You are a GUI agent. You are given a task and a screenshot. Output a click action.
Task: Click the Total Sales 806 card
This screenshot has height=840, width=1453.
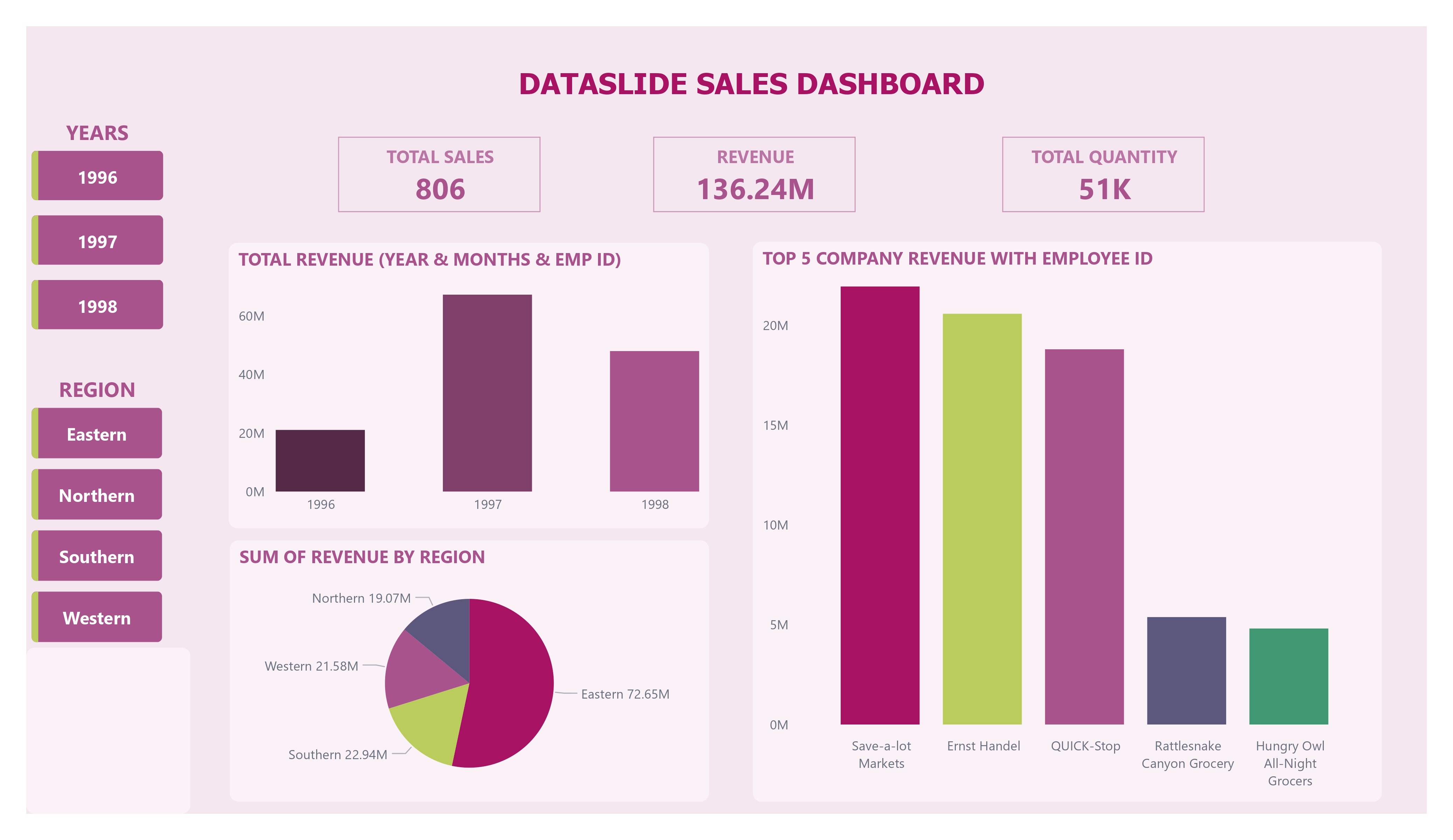pyautogui.click(x=439, y=175)
